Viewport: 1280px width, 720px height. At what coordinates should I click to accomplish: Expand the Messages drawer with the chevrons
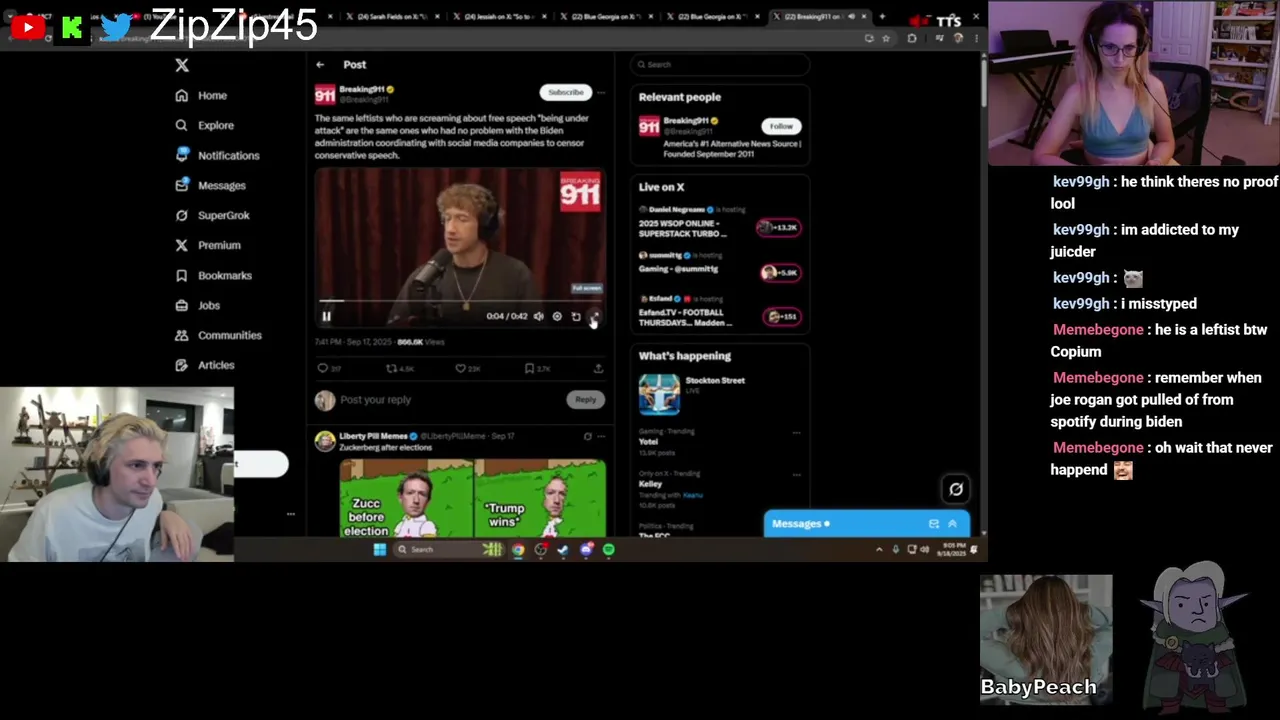click(x=952, y=524)
